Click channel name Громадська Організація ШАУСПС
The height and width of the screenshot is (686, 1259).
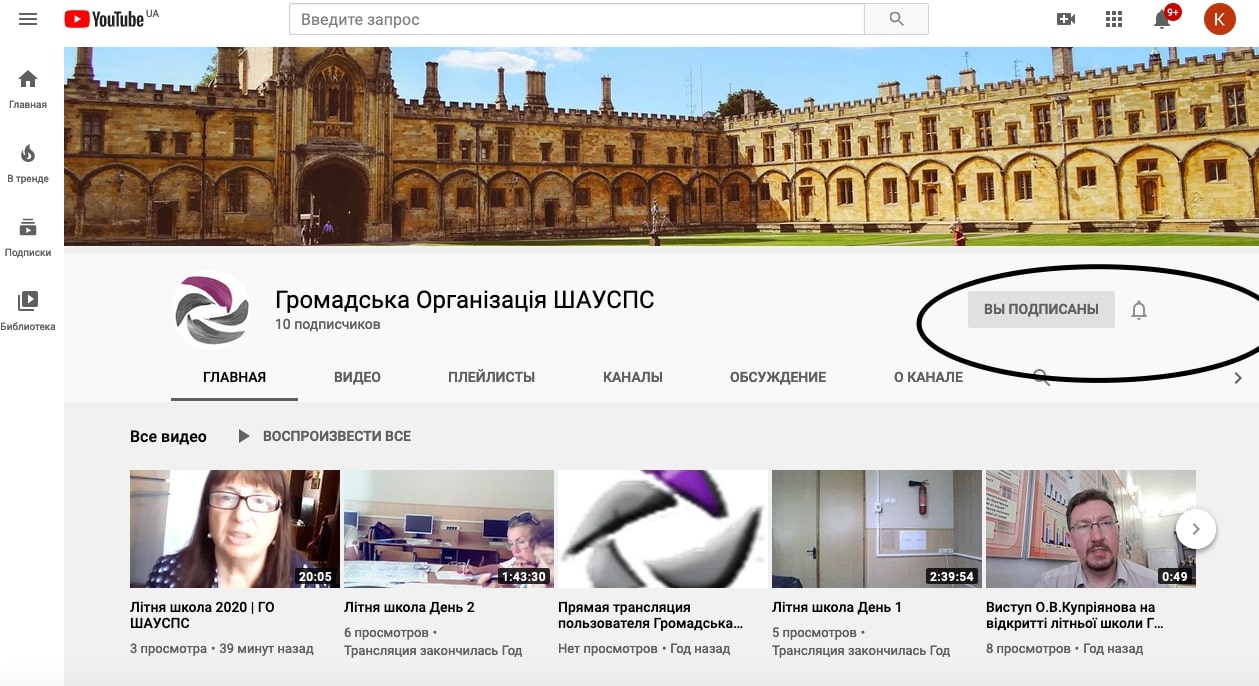tap(465, 299)
